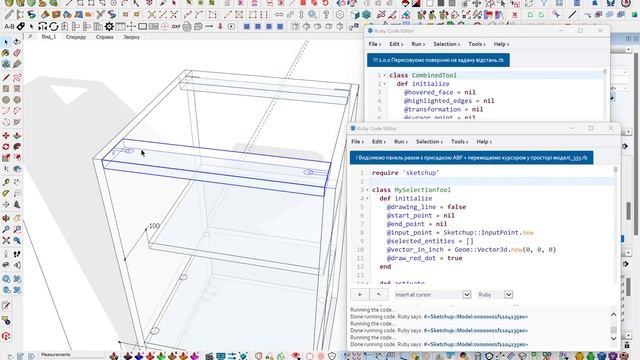
Task: Open the Вид_1 scene tab
Action: [x=49, y=37]
